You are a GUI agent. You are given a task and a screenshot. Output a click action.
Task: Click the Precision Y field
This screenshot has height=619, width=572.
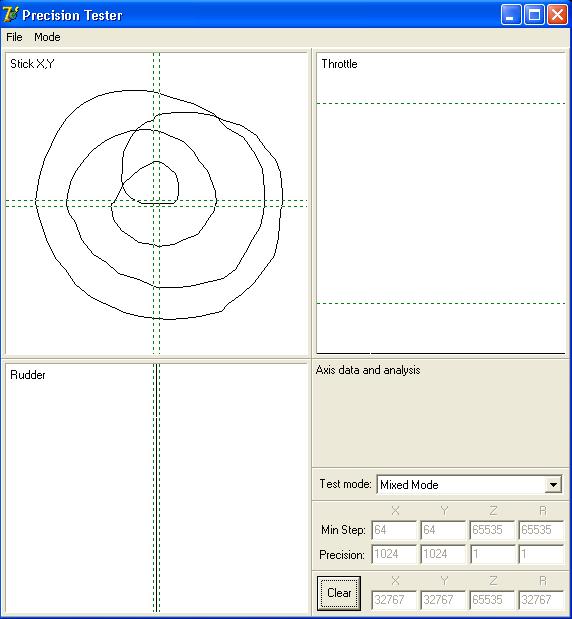click(443, 554)
